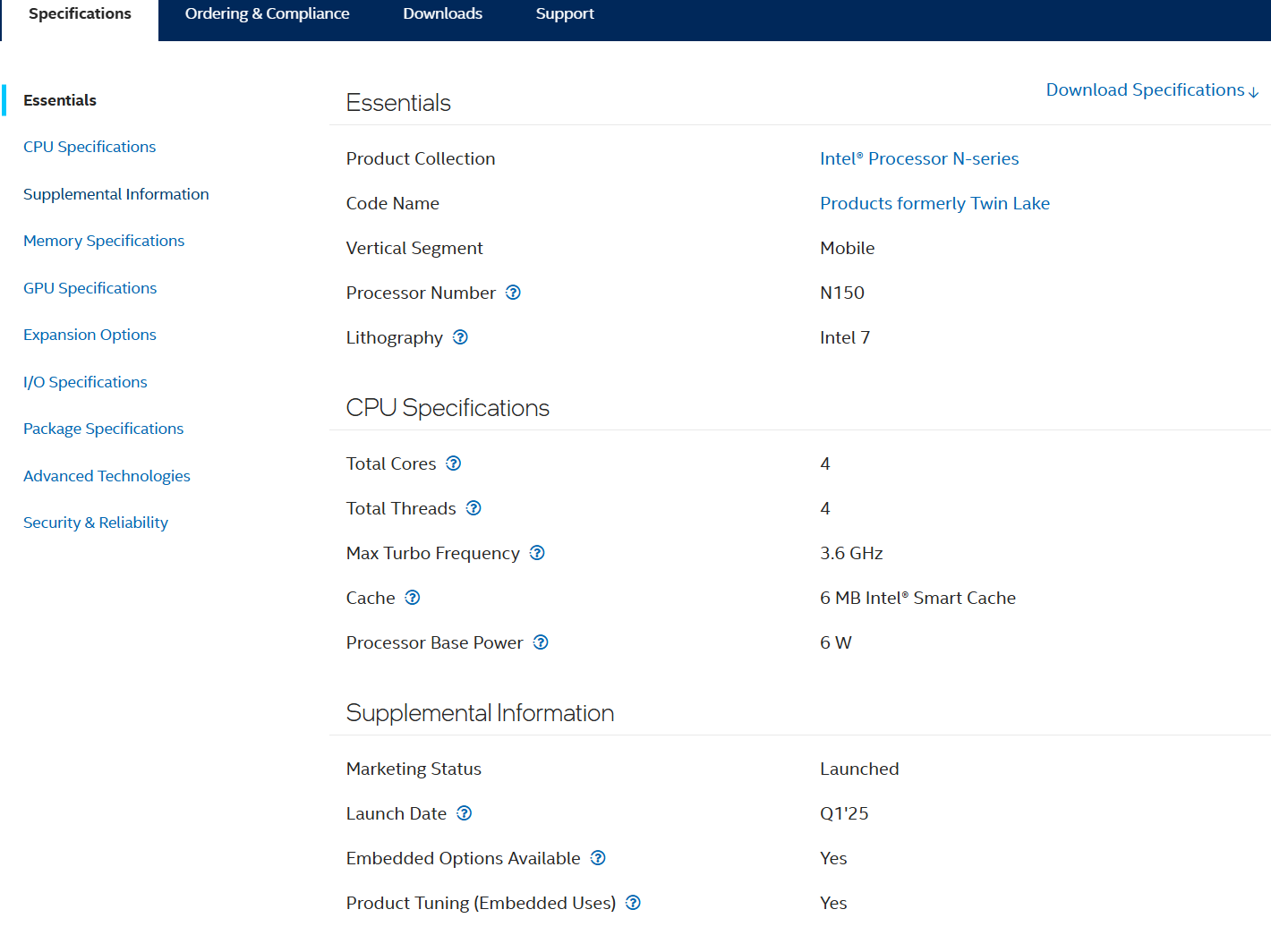
Task: Click the 3.6 GHz turbo frequency value
Action: tap(851, 553)
